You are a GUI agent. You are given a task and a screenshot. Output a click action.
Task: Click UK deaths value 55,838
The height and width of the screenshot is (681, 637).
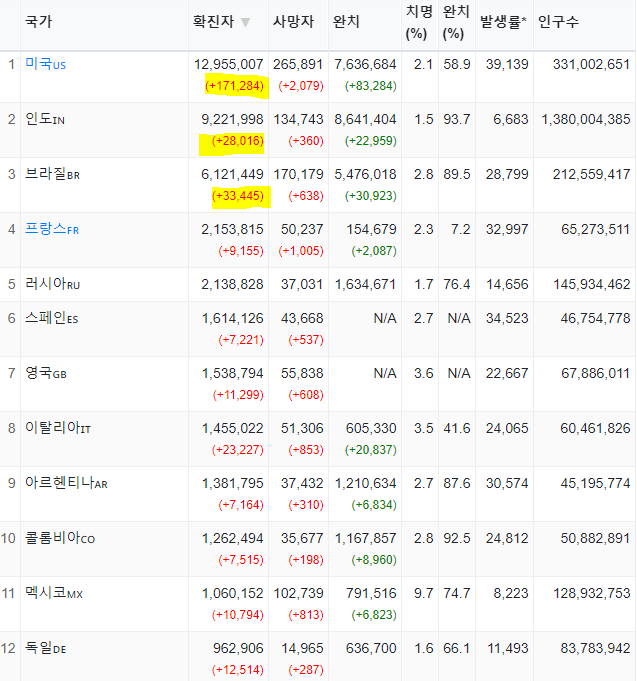[x=302, y=374]
